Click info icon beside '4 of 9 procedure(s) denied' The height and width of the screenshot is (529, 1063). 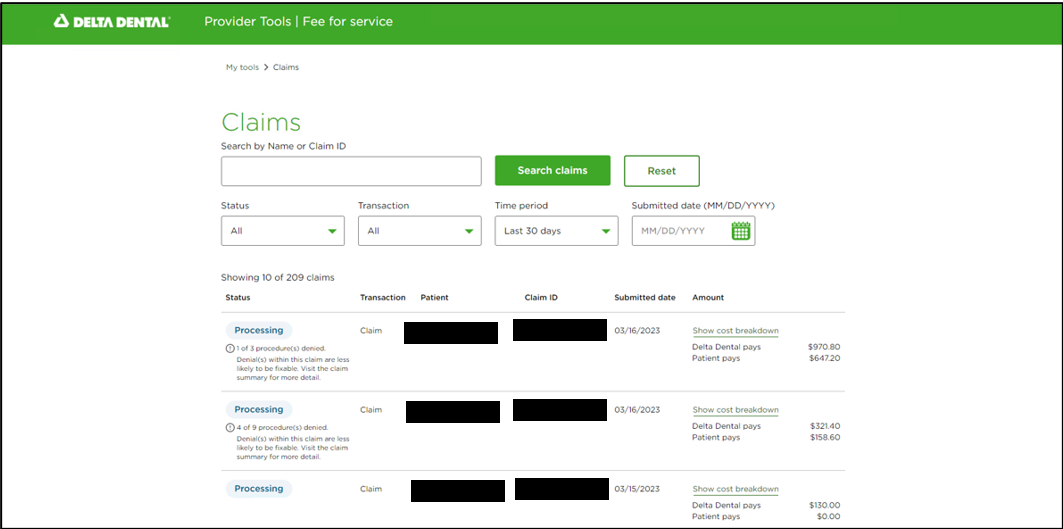230,427
